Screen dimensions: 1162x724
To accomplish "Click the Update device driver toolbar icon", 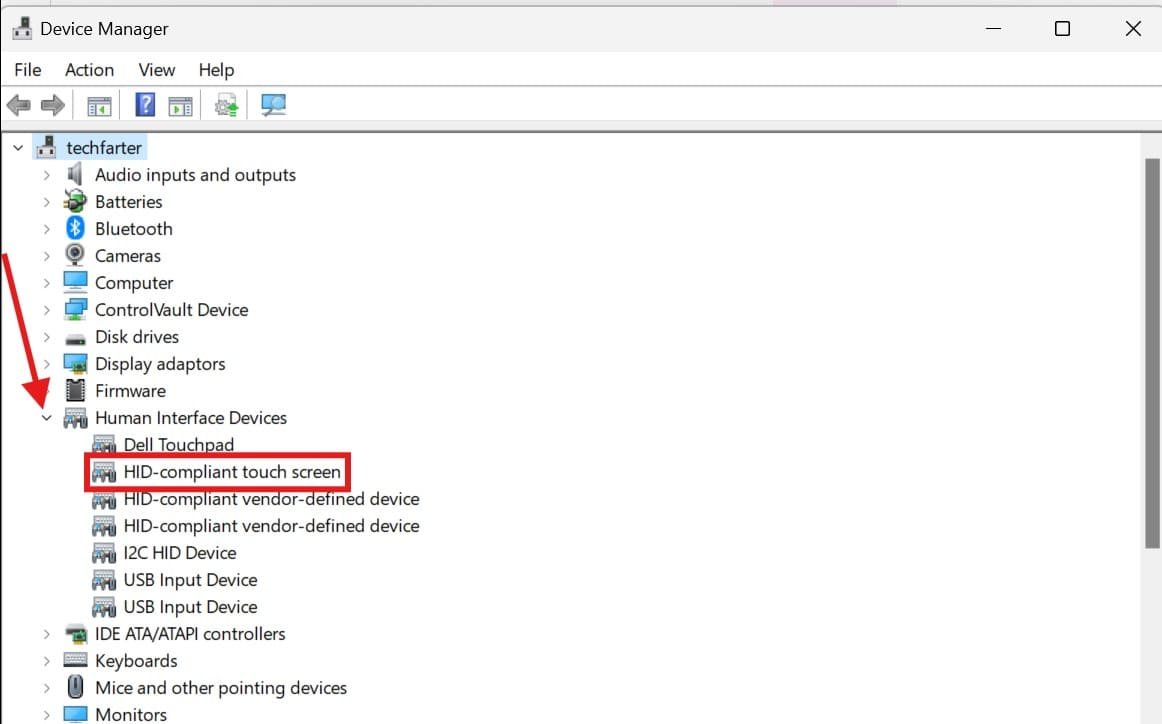I will [228, 105].
